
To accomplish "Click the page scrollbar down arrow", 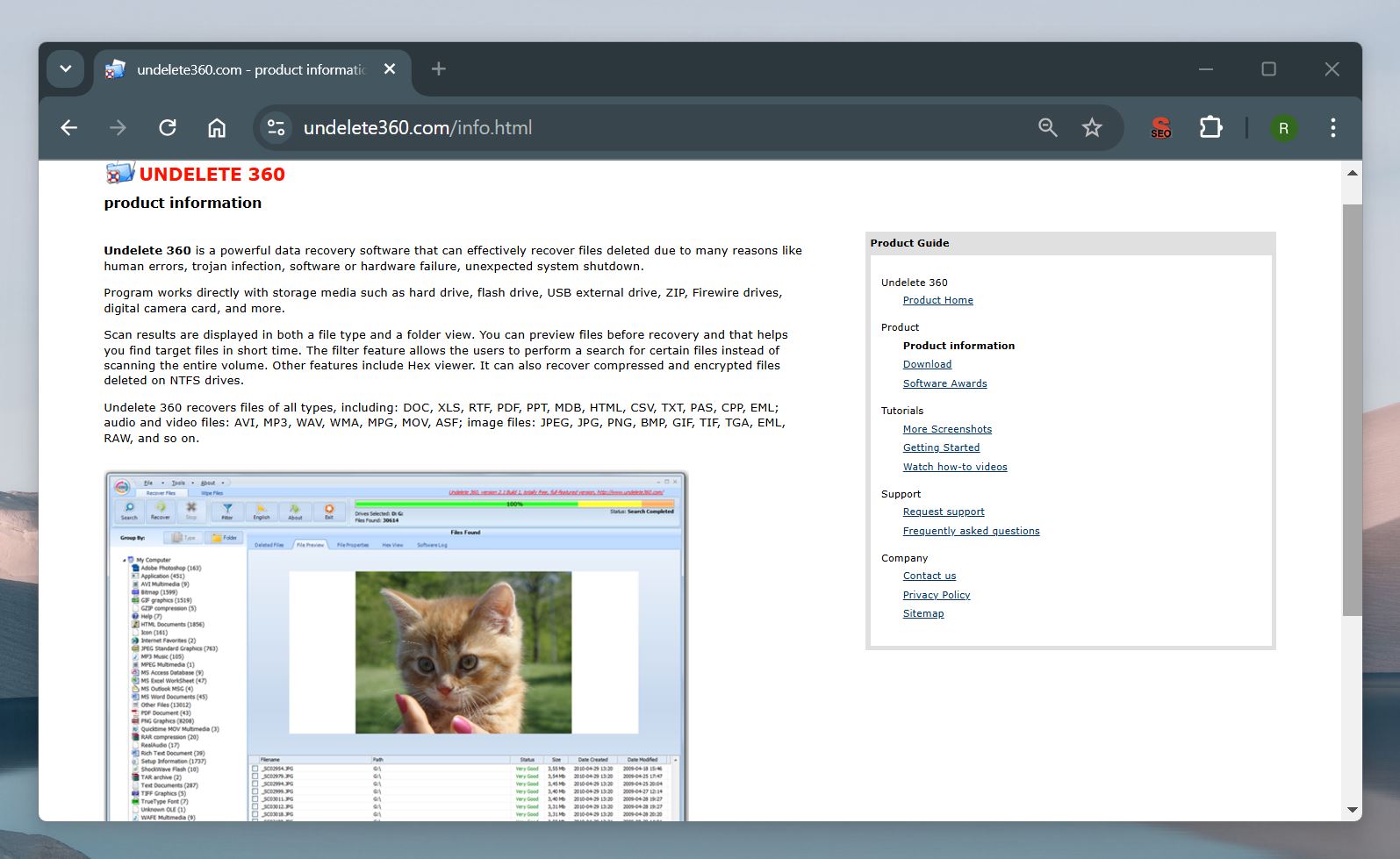I will [x=1352, y=810].
